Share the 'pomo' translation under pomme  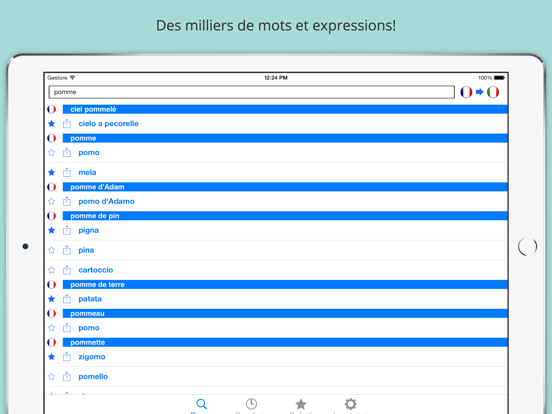(67, 152)
